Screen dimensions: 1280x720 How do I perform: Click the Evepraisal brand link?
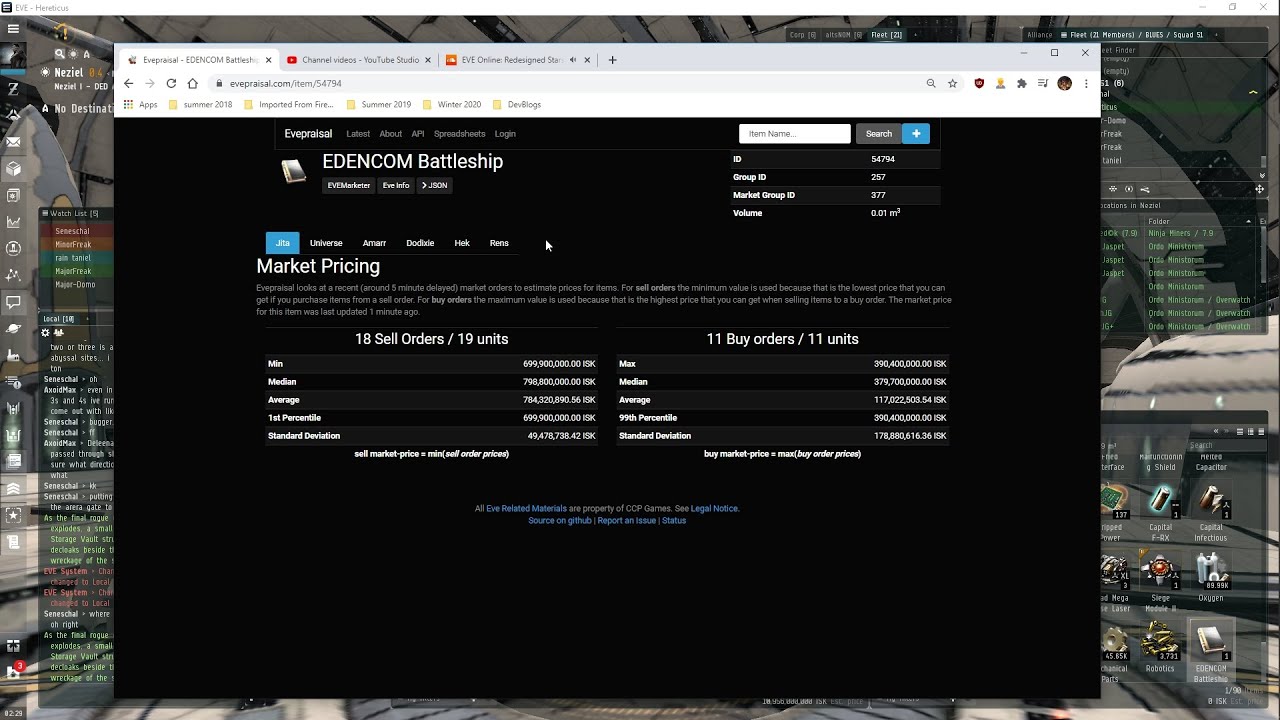(308, 134)
